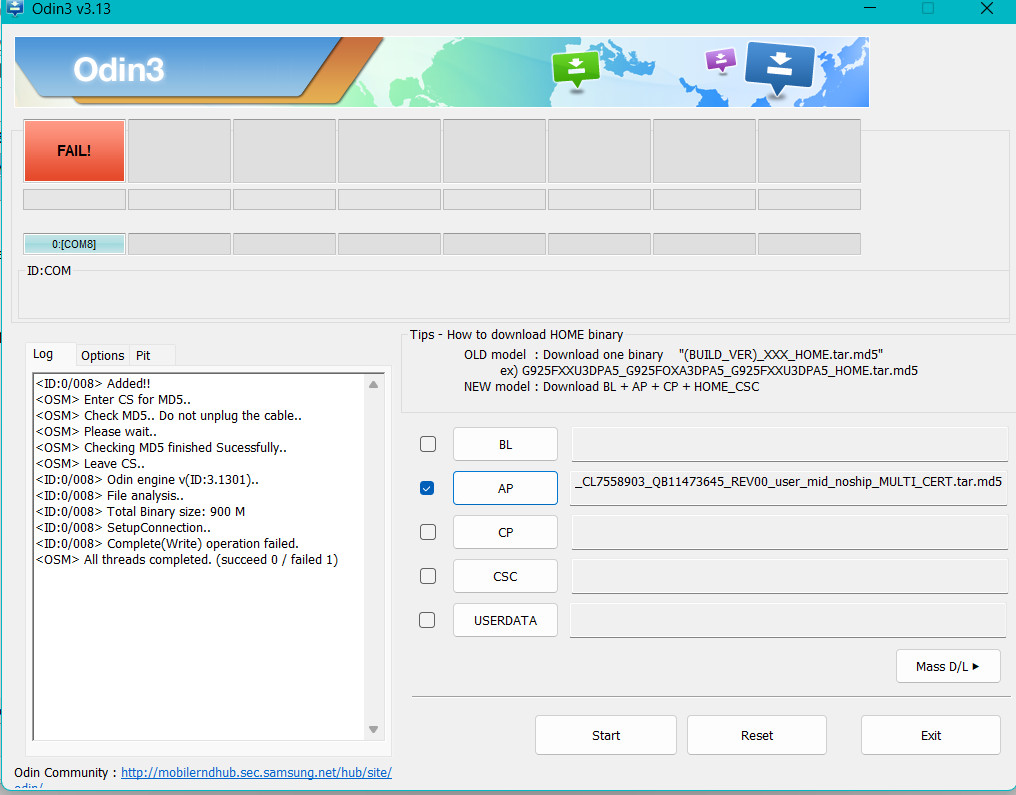The height and width of the screenshot is (795, 1016).
Task: Switch to the Log tab
Action: click(x=43, y=354)
